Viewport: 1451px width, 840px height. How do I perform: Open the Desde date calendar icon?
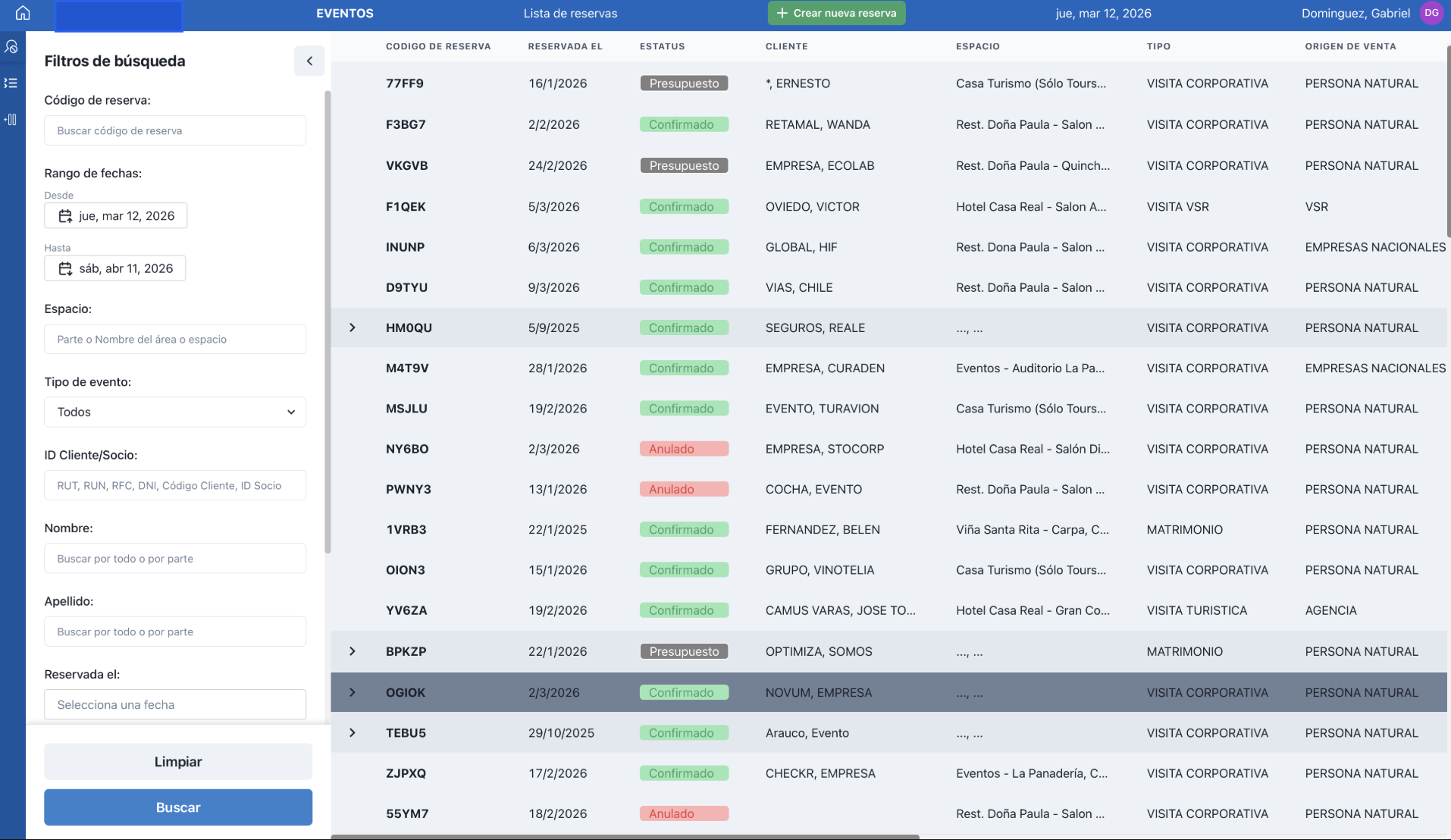pyautogui.click(x=65, y=216)
